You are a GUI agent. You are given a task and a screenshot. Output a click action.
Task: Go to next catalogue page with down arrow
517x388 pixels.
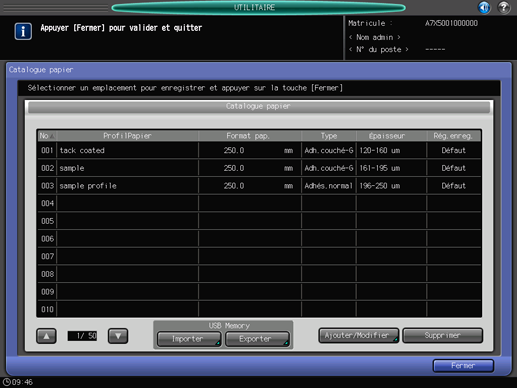point(118,336)
